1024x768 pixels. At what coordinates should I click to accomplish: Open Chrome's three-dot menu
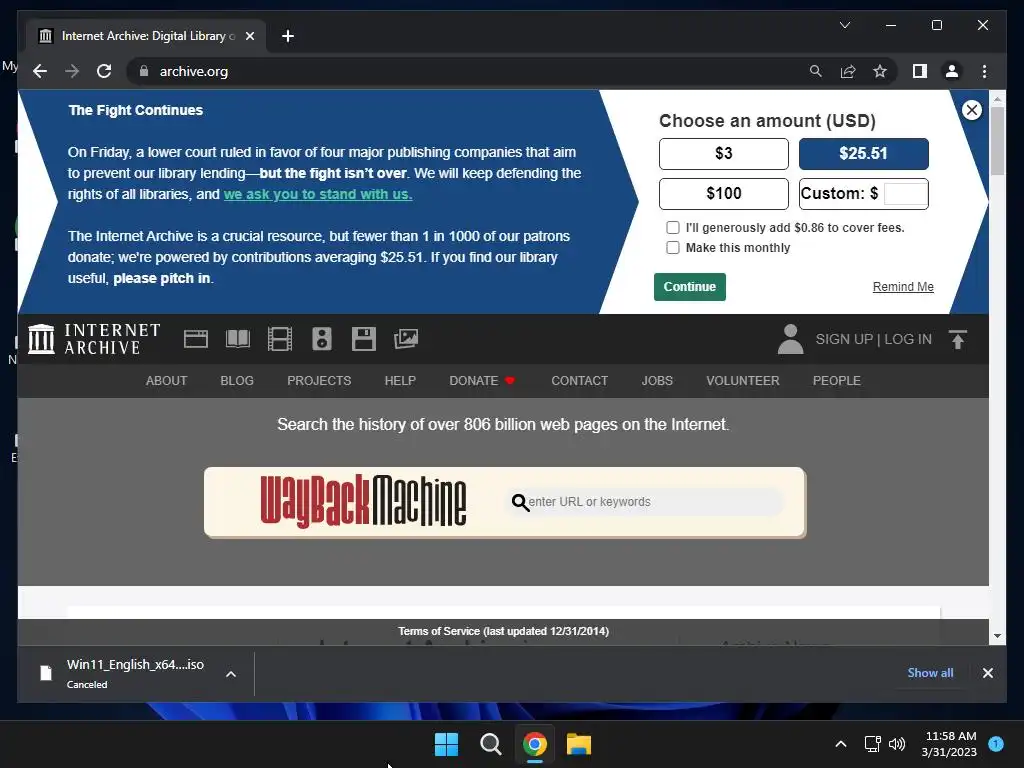[x=984, y=71]
